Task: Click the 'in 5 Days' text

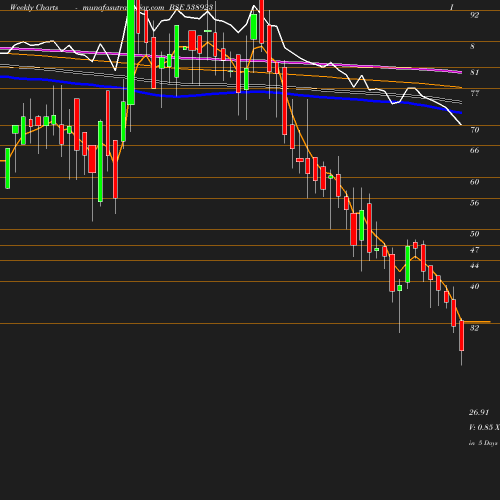Action: (483, 443)
